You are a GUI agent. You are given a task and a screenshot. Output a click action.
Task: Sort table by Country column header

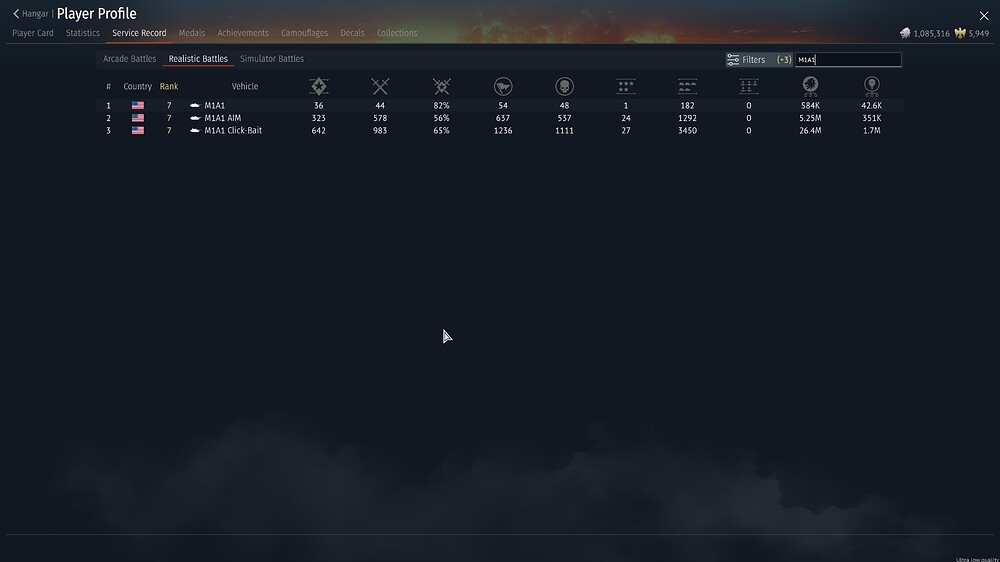(x=137, y=86)
